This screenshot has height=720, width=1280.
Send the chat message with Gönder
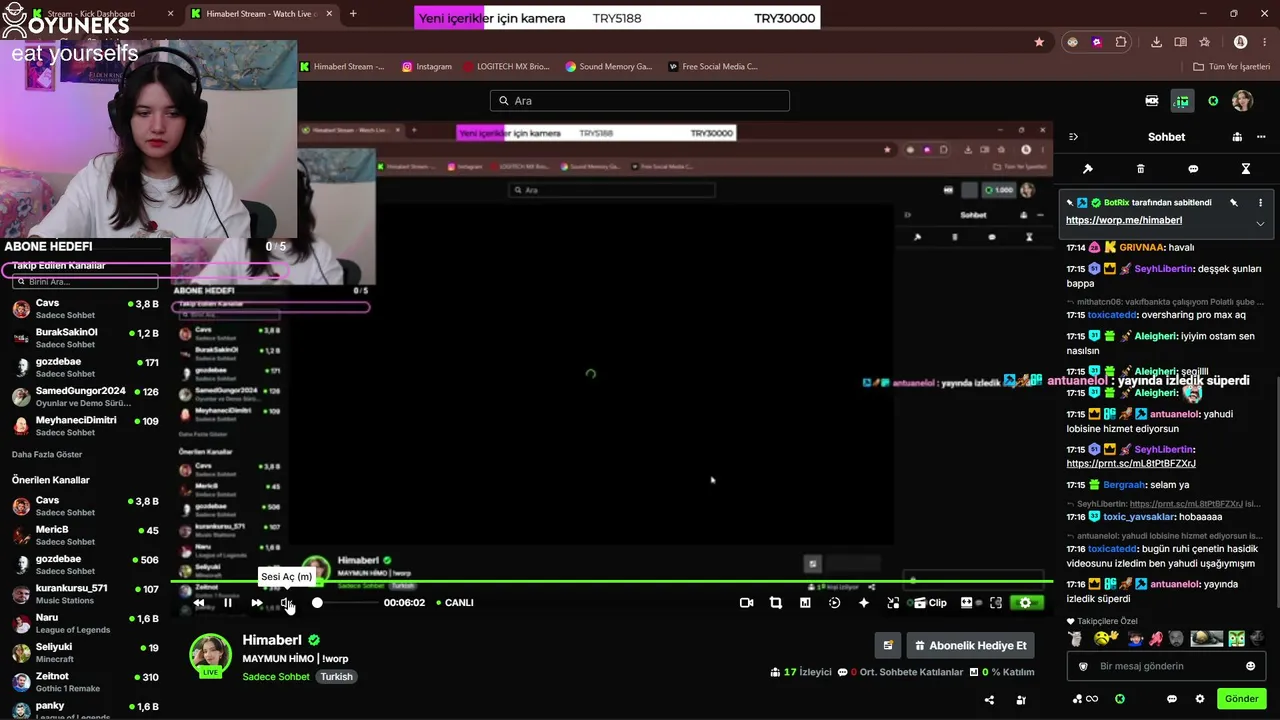pyautogui.click(x=1242, y=699)
